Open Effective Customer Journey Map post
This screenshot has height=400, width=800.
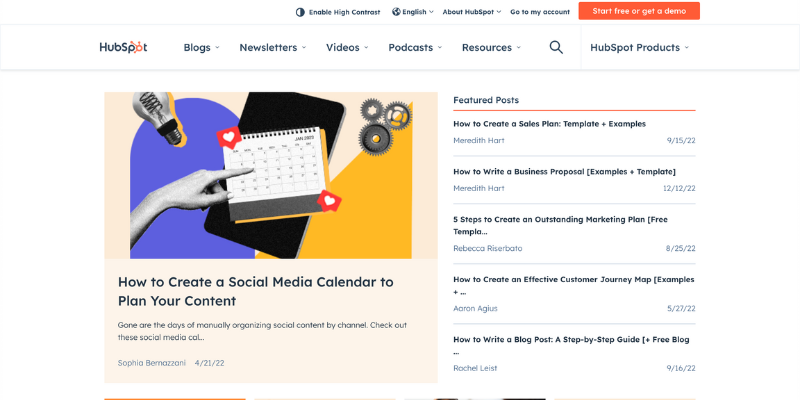(573, 286)
